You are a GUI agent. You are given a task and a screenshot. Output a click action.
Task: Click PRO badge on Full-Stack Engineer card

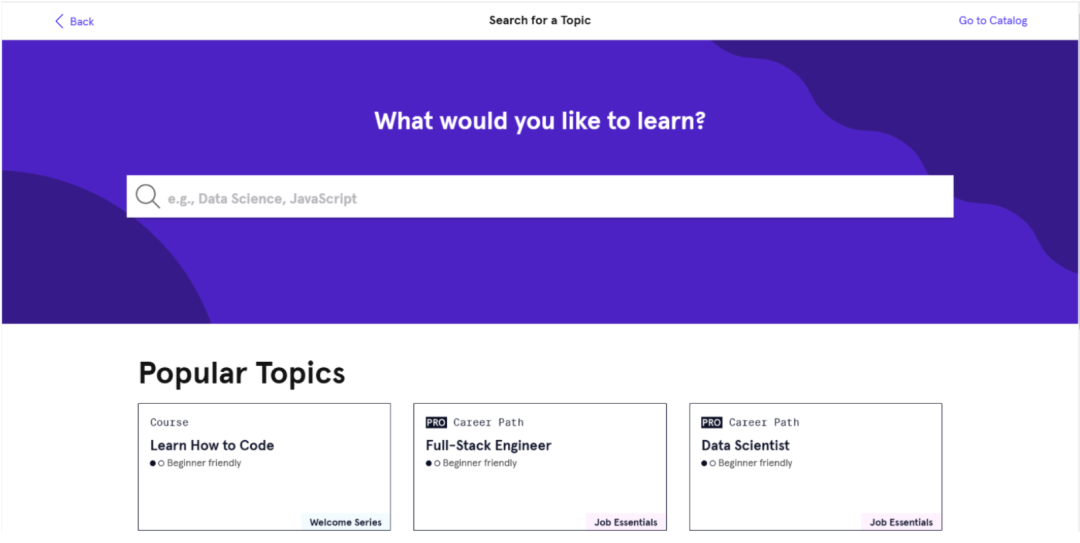pos(436,423)
